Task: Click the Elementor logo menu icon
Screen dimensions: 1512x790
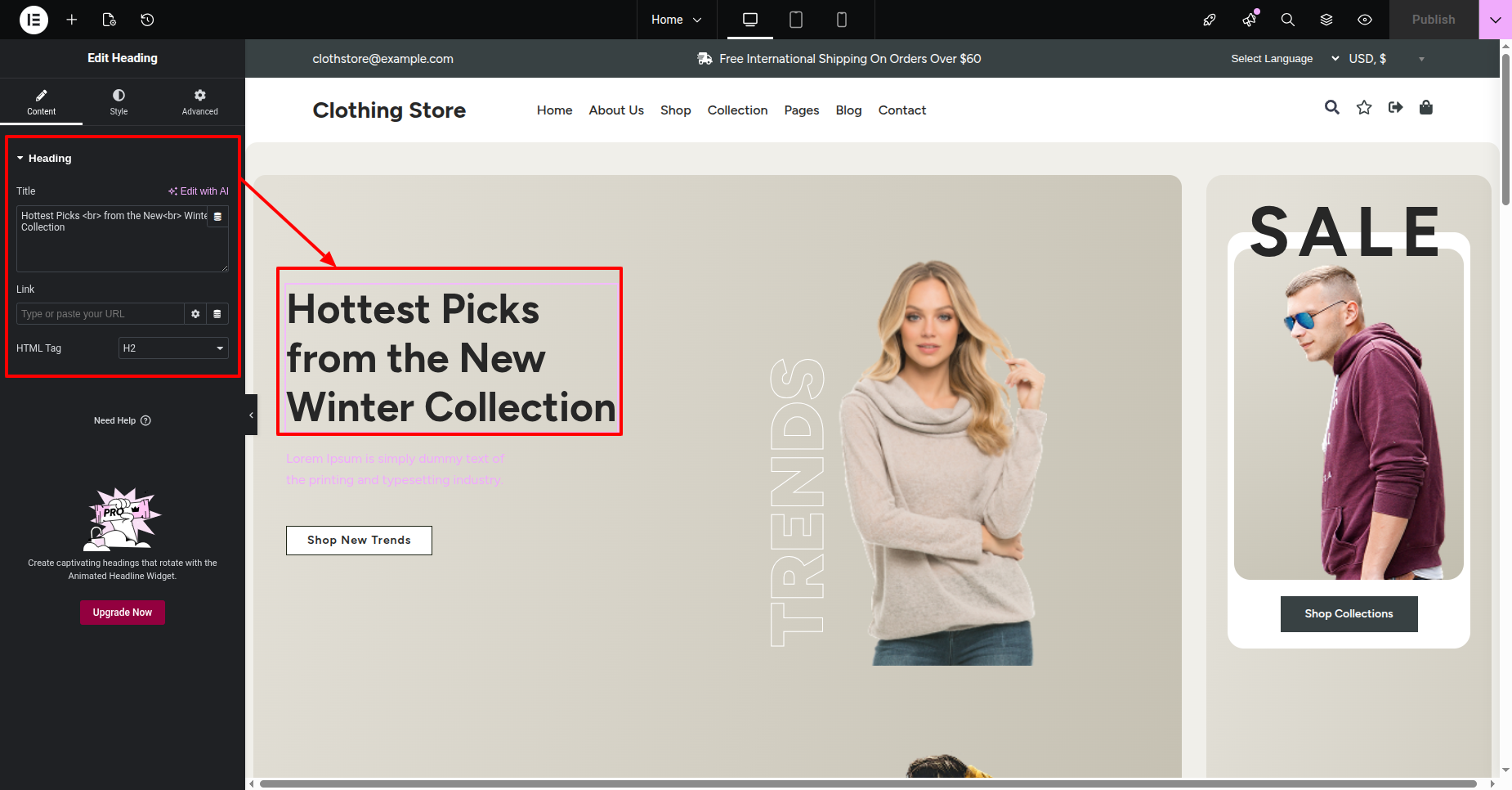Action: point(34,20)
